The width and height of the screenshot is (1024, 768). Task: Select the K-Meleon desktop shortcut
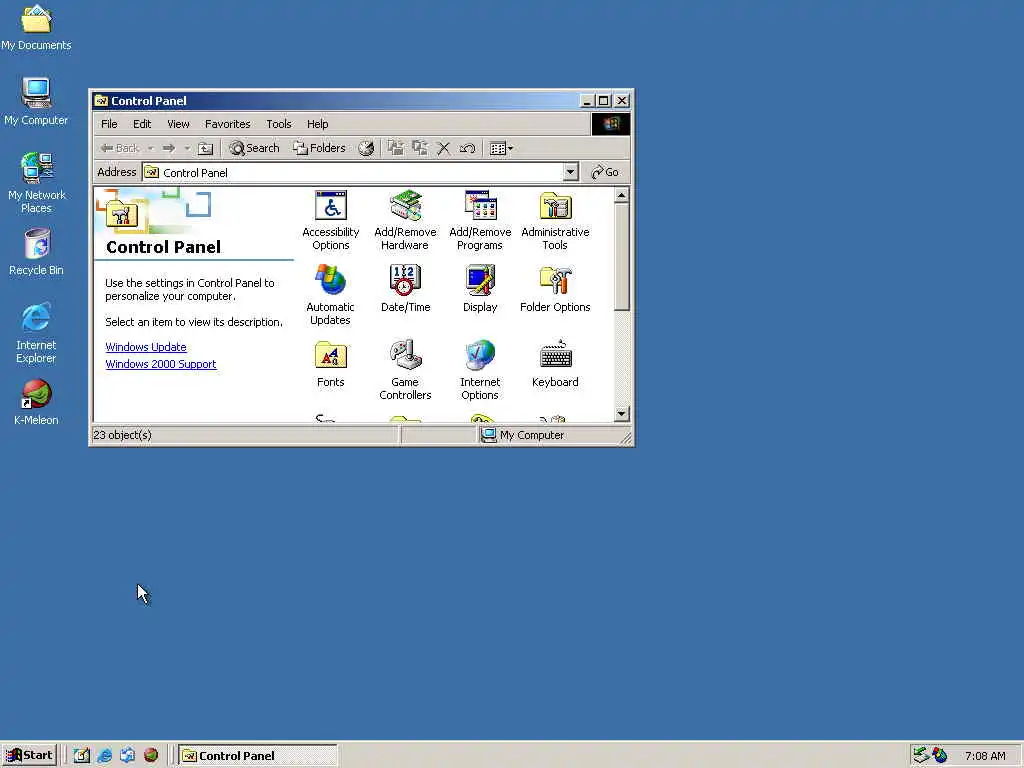(36, 402)
